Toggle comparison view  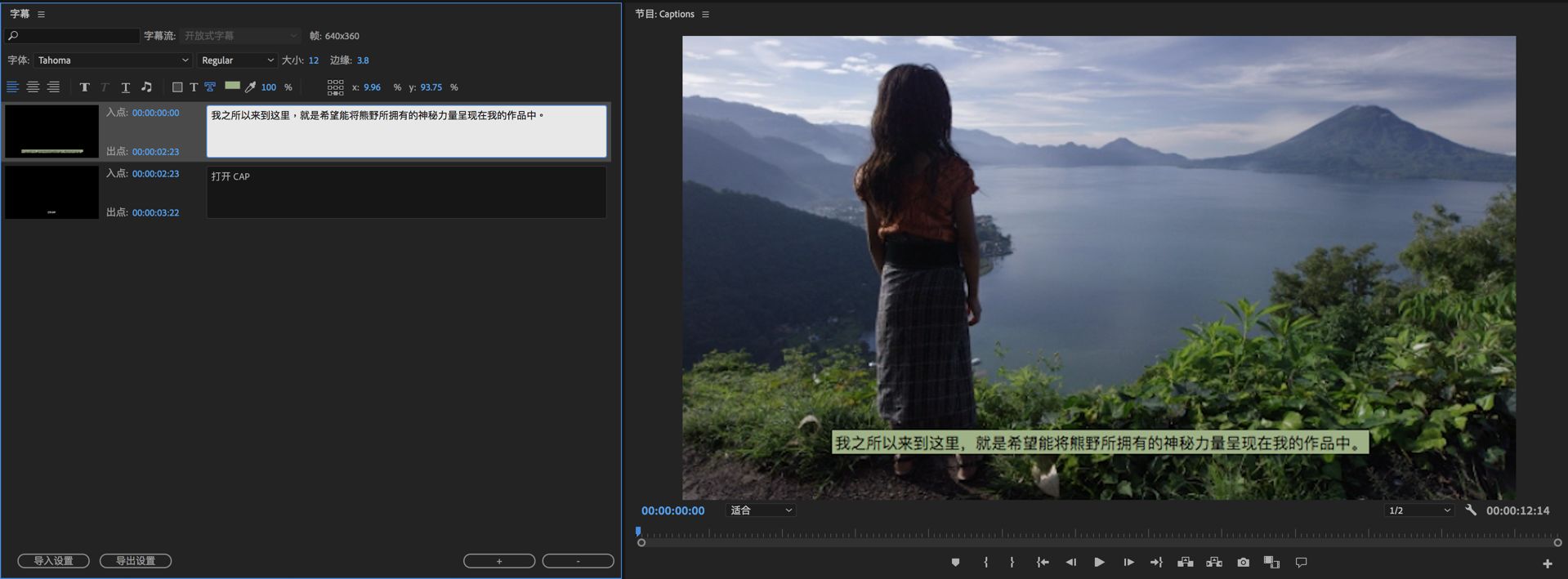coord(1271,563)
